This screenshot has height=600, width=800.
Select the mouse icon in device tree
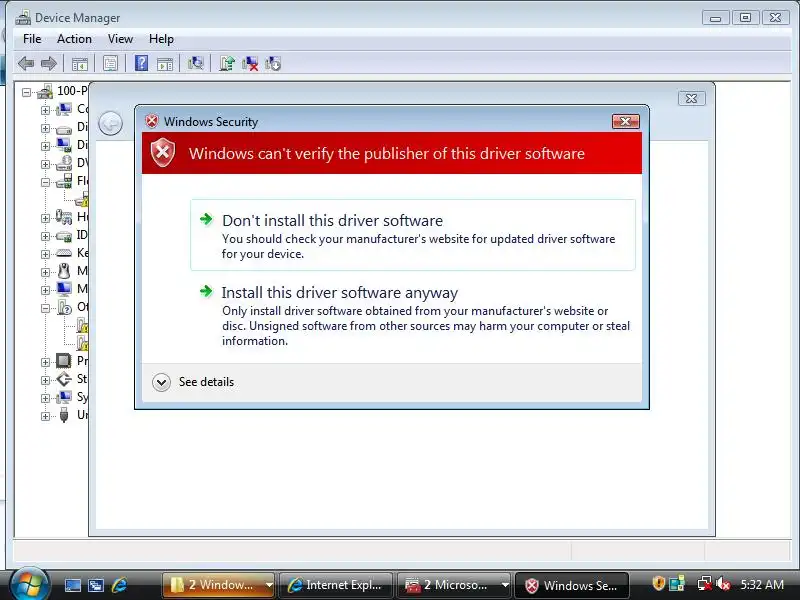click(x=64, y=271)
